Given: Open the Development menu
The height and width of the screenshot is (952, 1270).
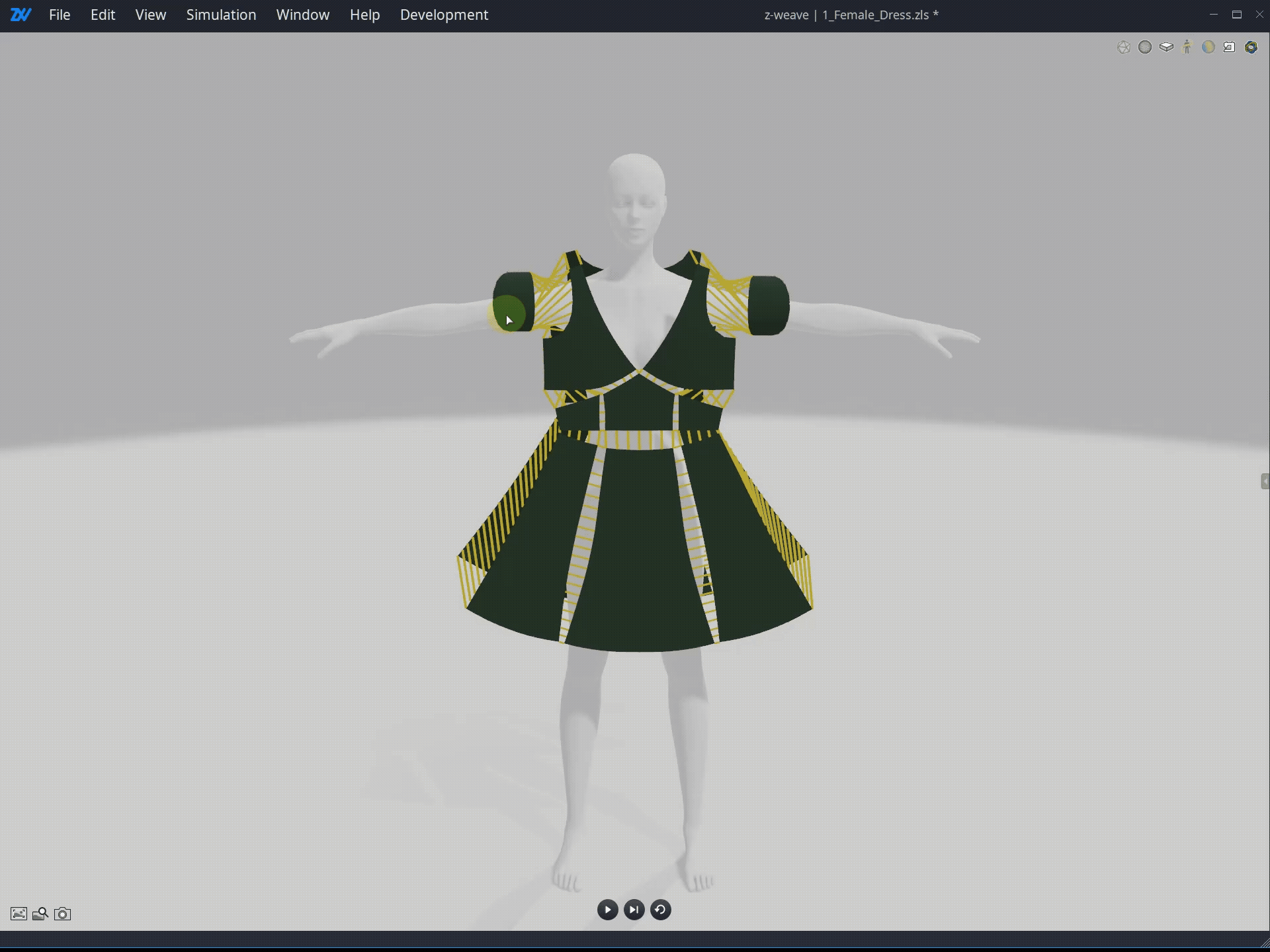Looking at the screenshot, I should point(444,15).
